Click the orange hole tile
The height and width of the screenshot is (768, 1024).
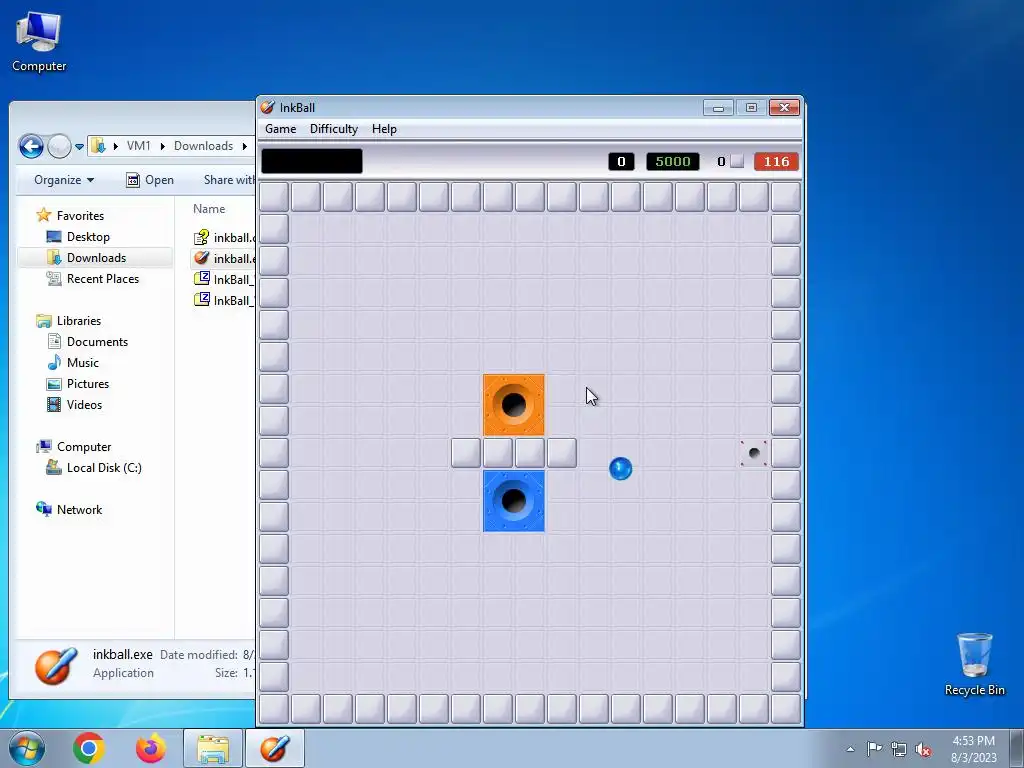click(x=513, y=405)
